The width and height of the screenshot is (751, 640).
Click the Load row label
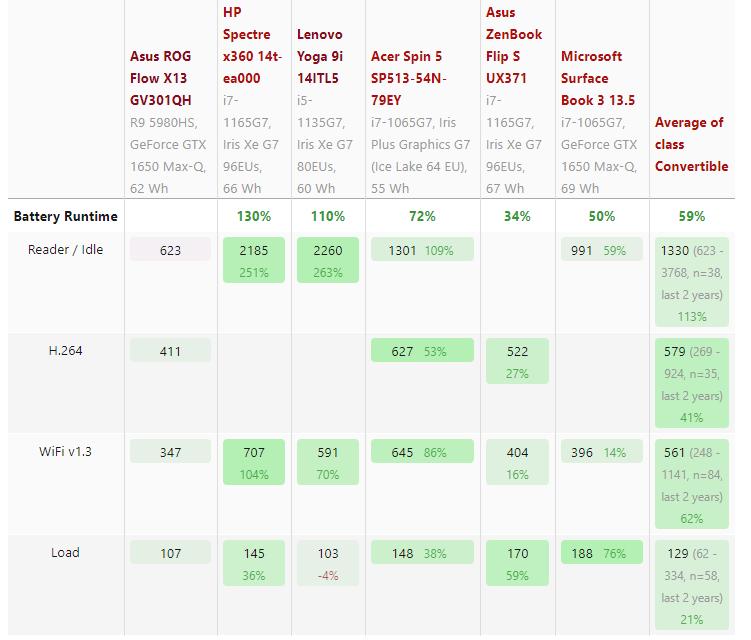(65, 553)
